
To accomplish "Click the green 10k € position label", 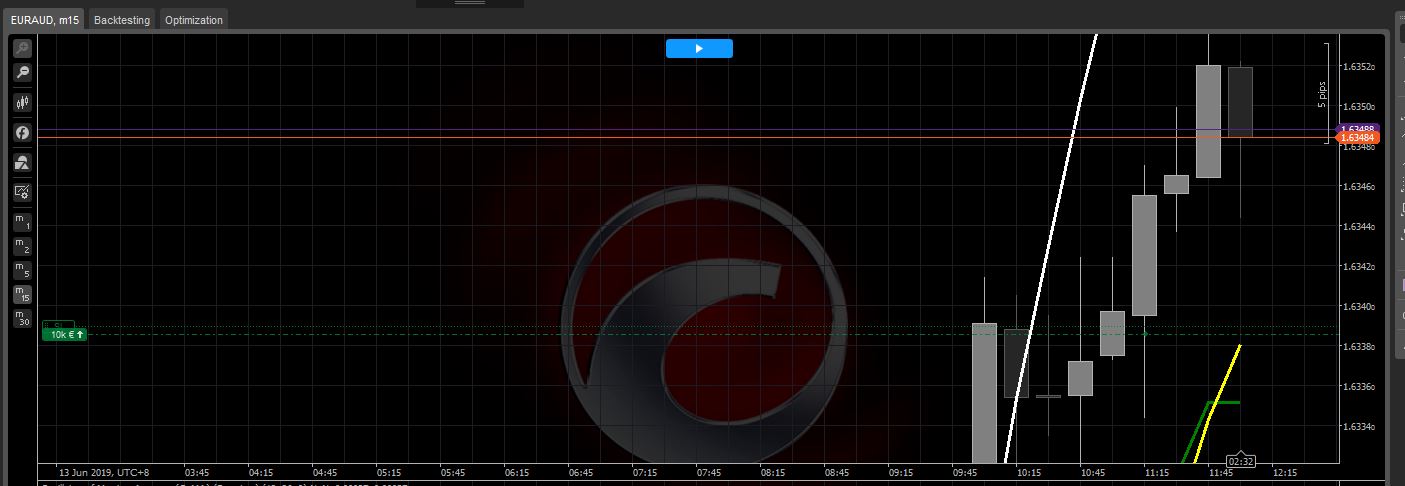I will click(x=65, y=334).
